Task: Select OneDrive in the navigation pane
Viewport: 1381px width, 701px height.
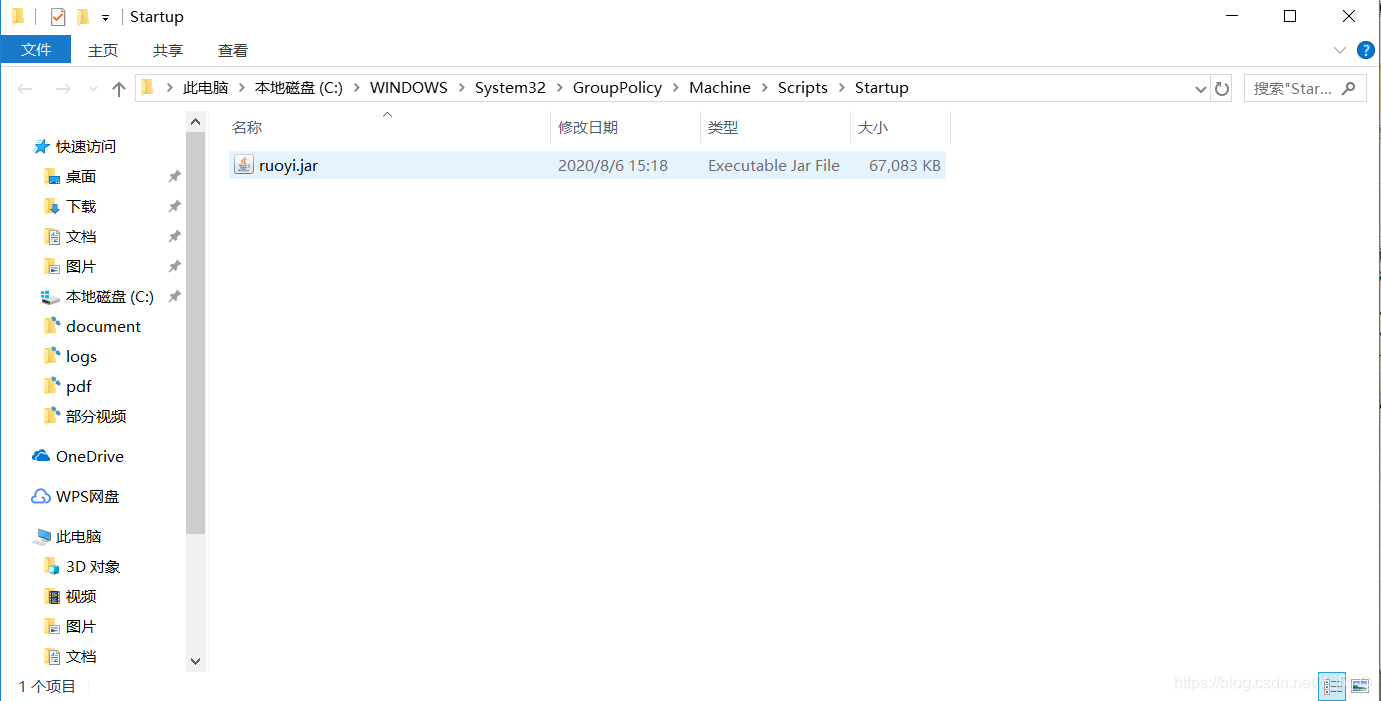Action: point(90,456)
